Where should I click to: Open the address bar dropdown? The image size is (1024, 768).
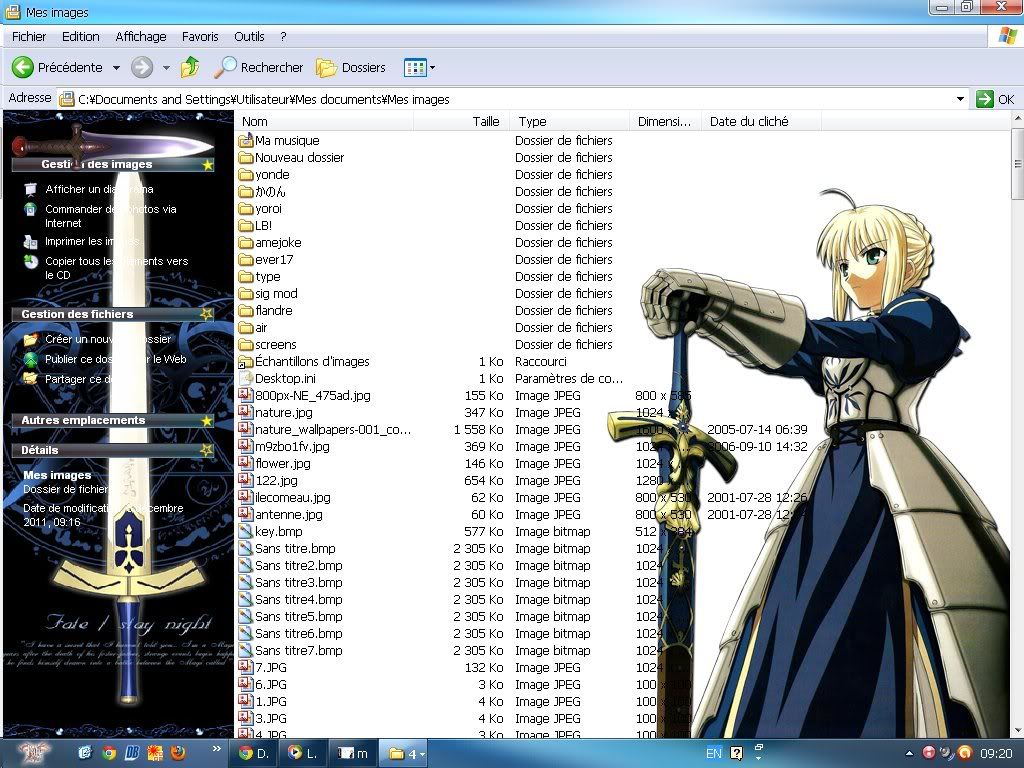[x=960, y=98]
